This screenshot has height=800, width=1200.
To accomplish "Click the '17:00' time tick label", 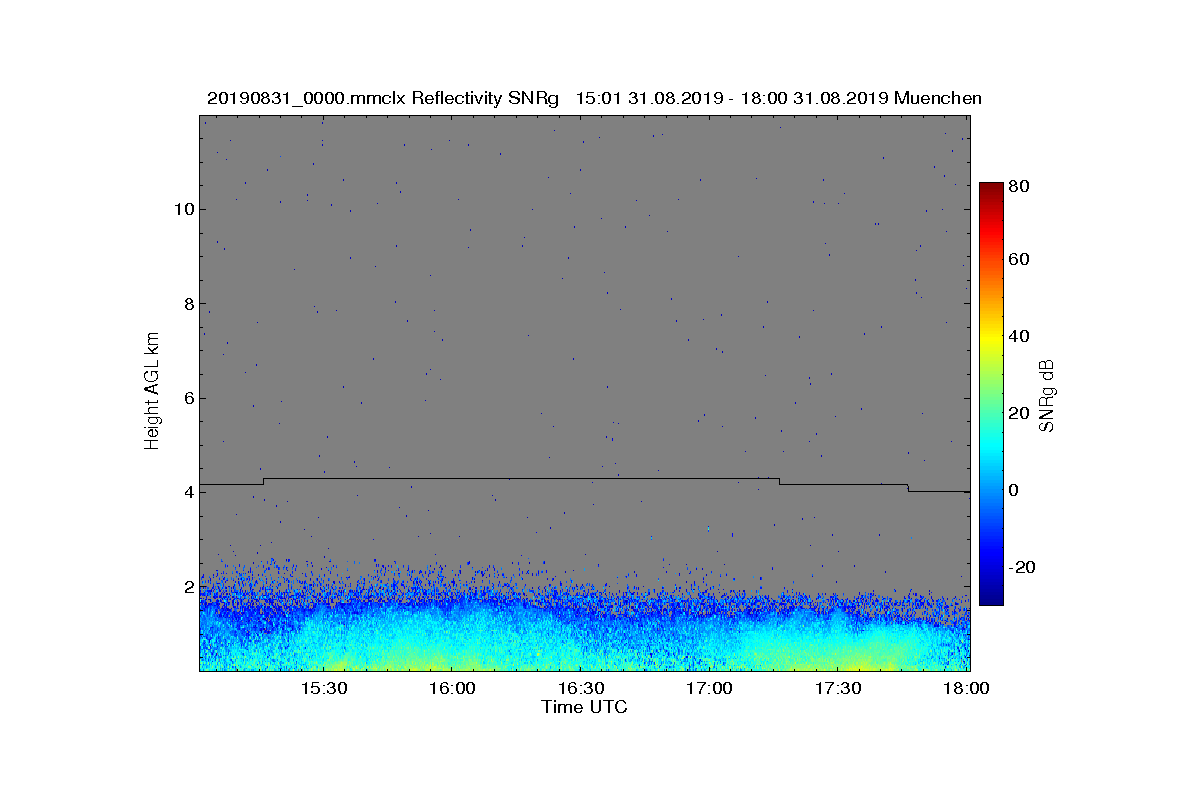I will click(x=710, y=688).
